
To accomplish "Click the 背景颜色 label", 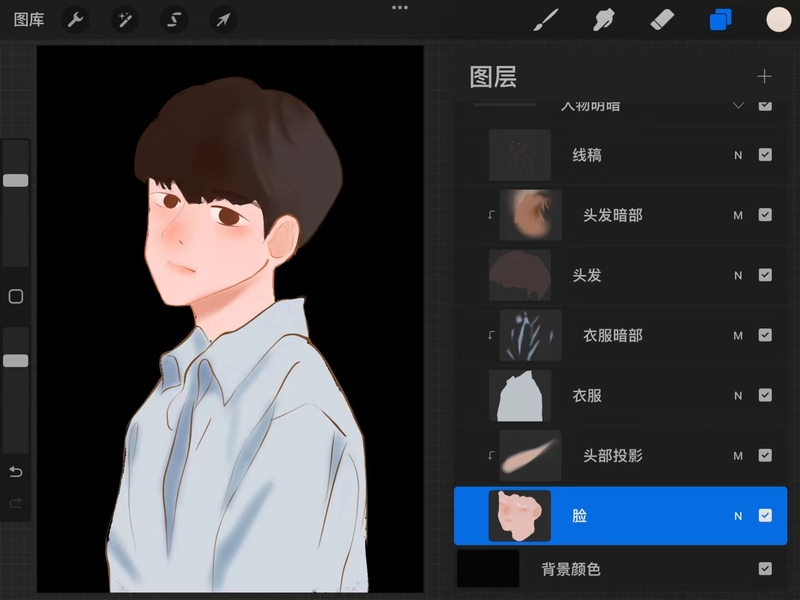I will pyautogui.click(x=571, y=569).
